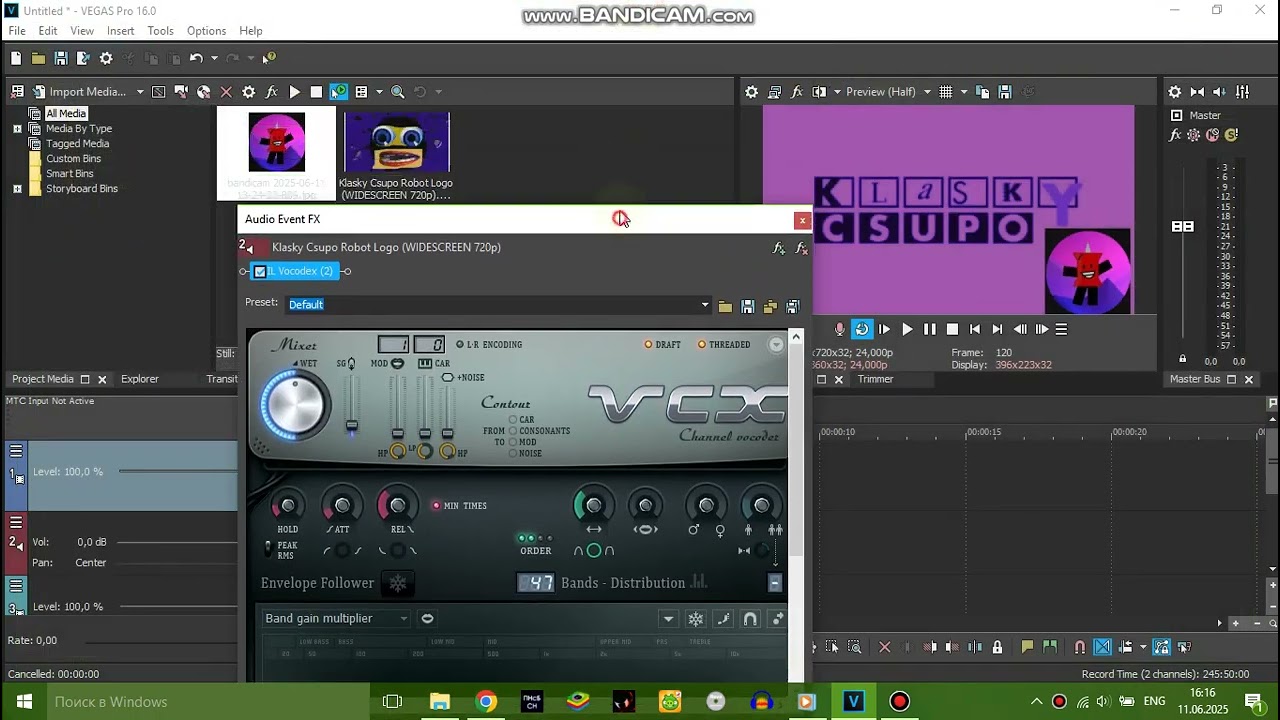The image size is (1280, 720).
Task: Create a new project with toolbar icon
Action: 16,59
